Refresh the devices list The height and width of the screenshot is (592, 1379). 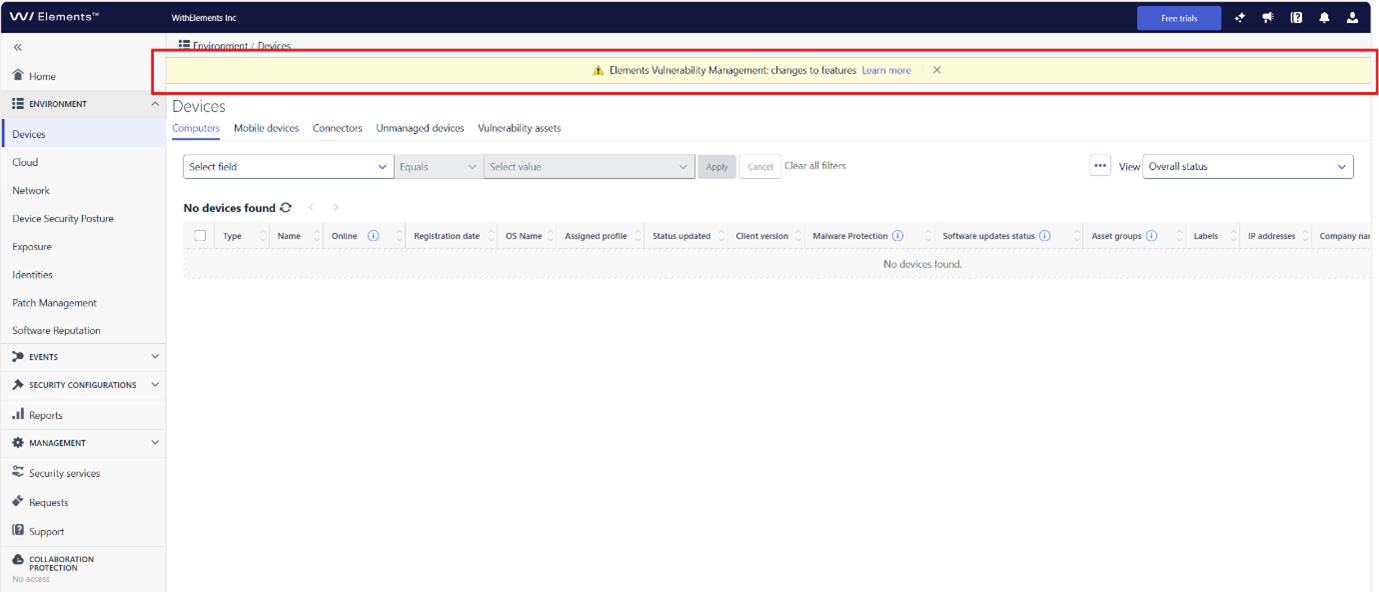[x=286, y=207]
